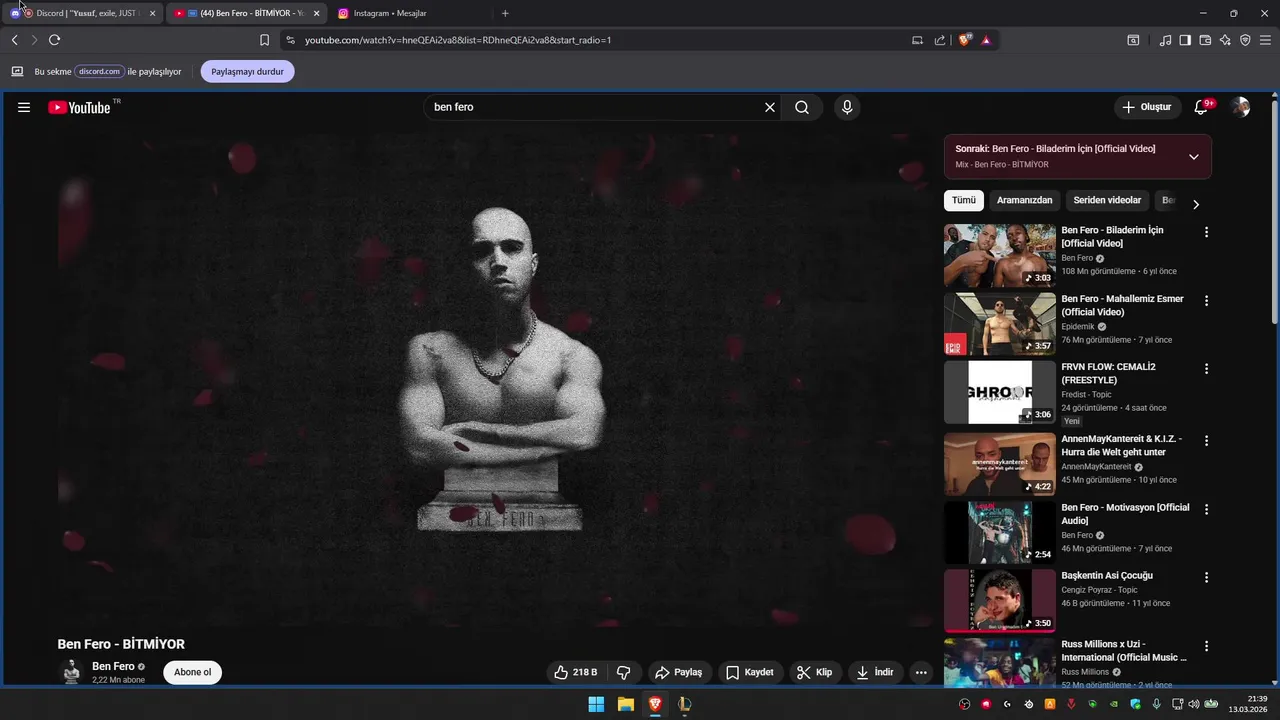
Task: Open Brave Rewards triangle icon
Action: point(986,40)
